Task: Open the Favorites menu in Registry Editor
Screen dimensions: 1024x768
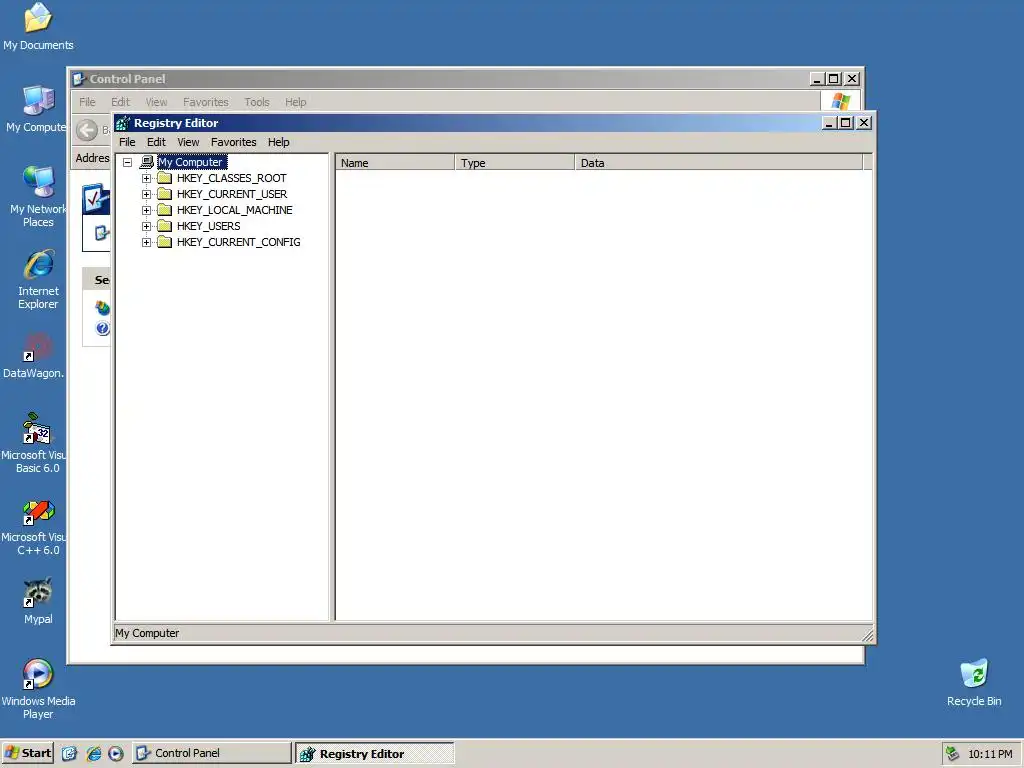Action: 233,142
